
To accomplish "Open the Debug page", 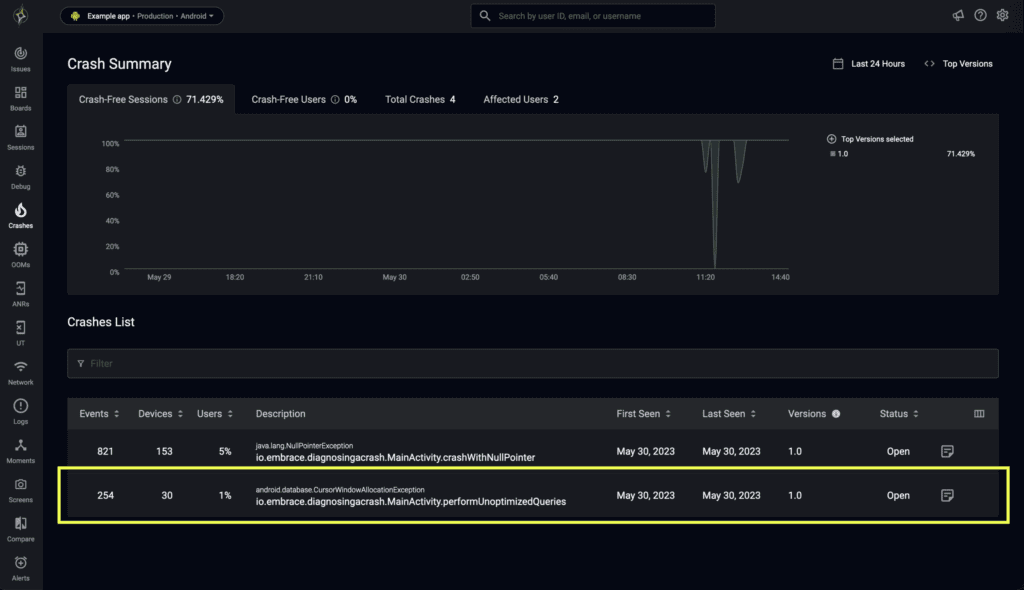I will 20,176.
